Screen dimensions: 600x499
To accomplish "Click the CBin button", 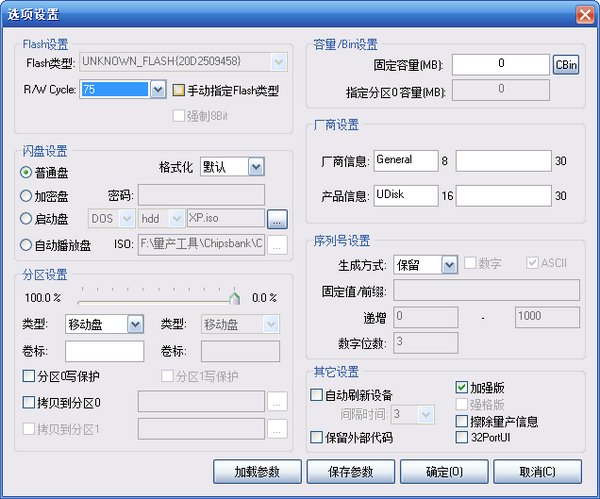I will [x=565, y=65].
